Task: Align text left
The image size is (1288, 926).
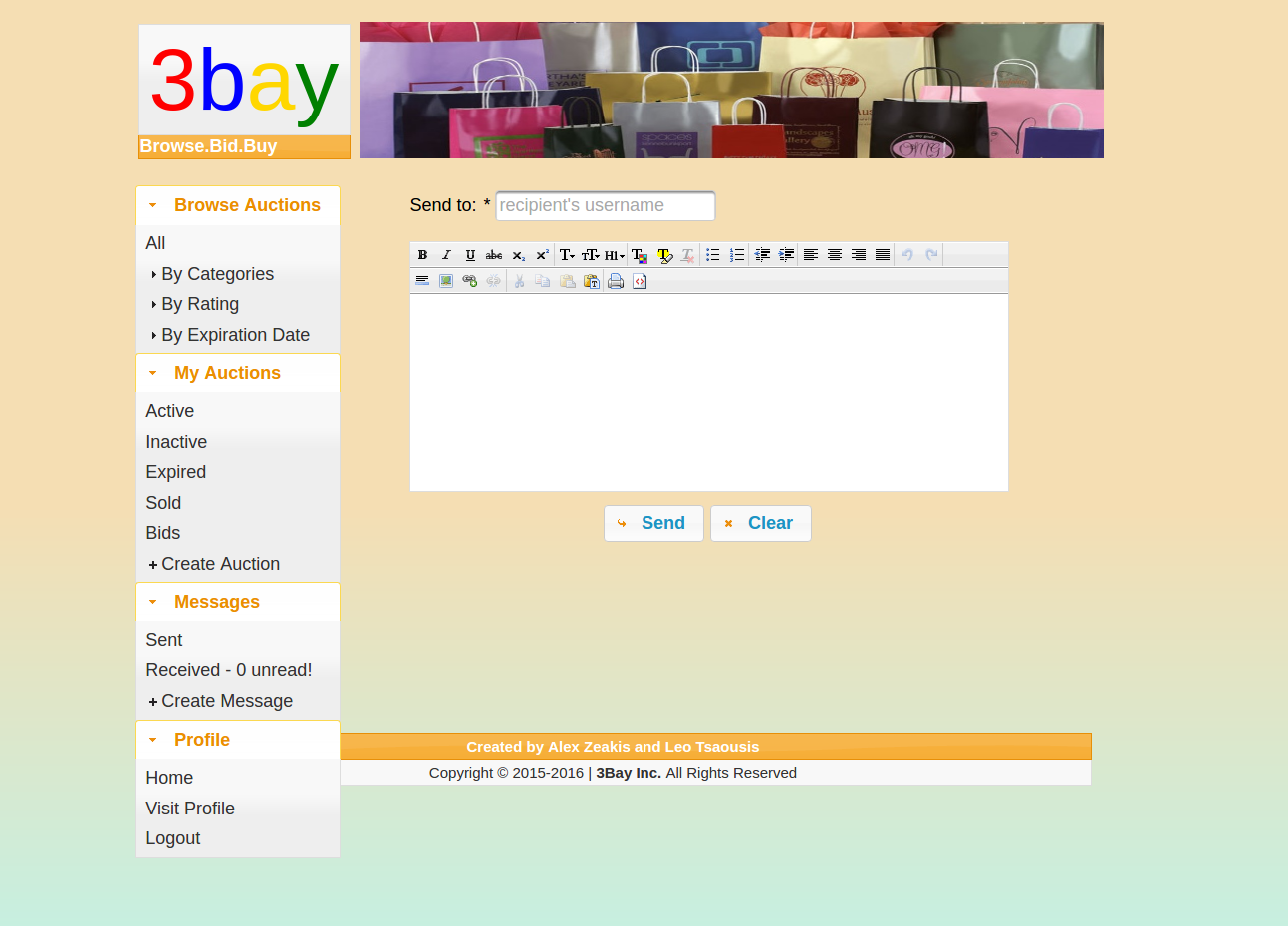Action: tap(811, 255)
